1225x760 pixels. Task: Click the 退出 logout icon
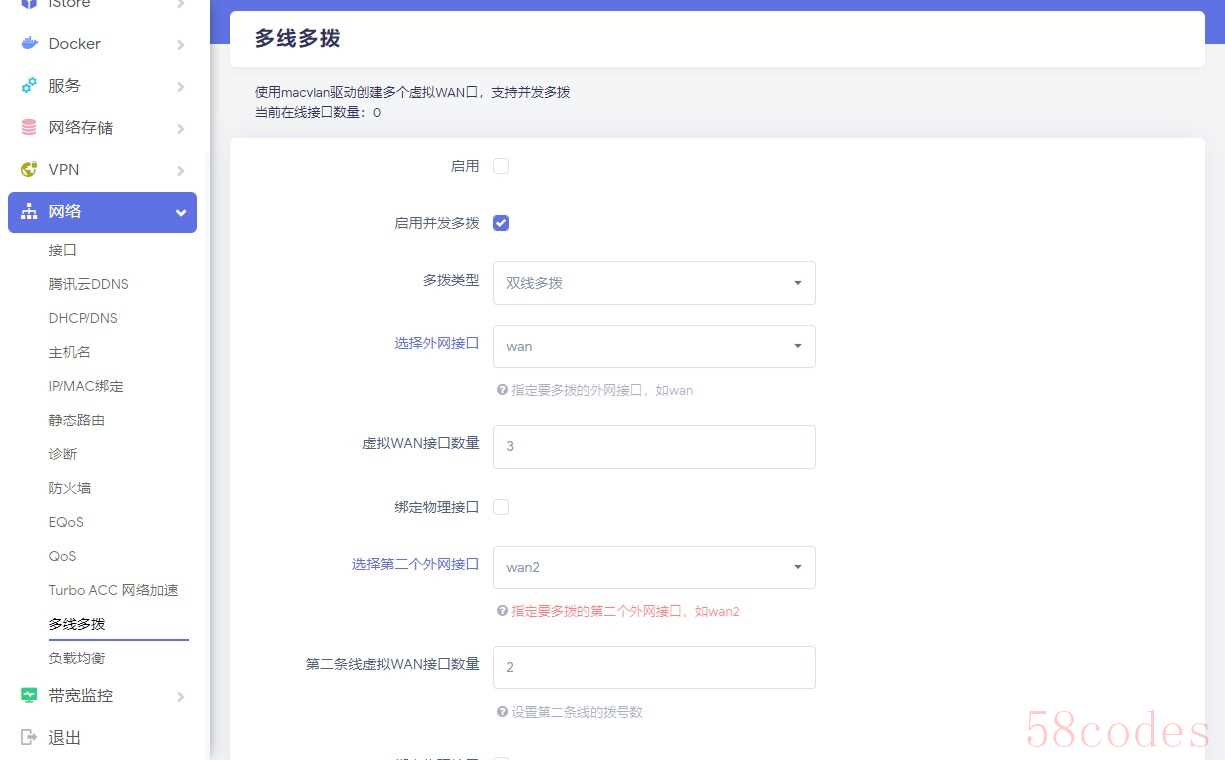point(29,737)
